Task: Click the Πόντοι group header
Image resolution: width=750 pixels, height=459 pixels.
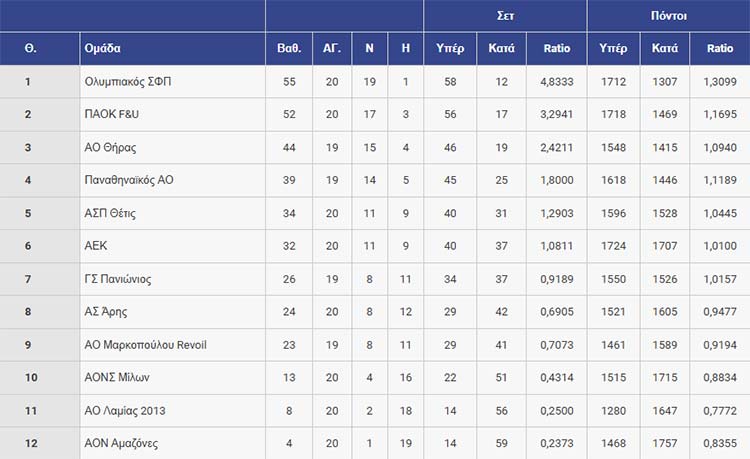Action: 668,16
